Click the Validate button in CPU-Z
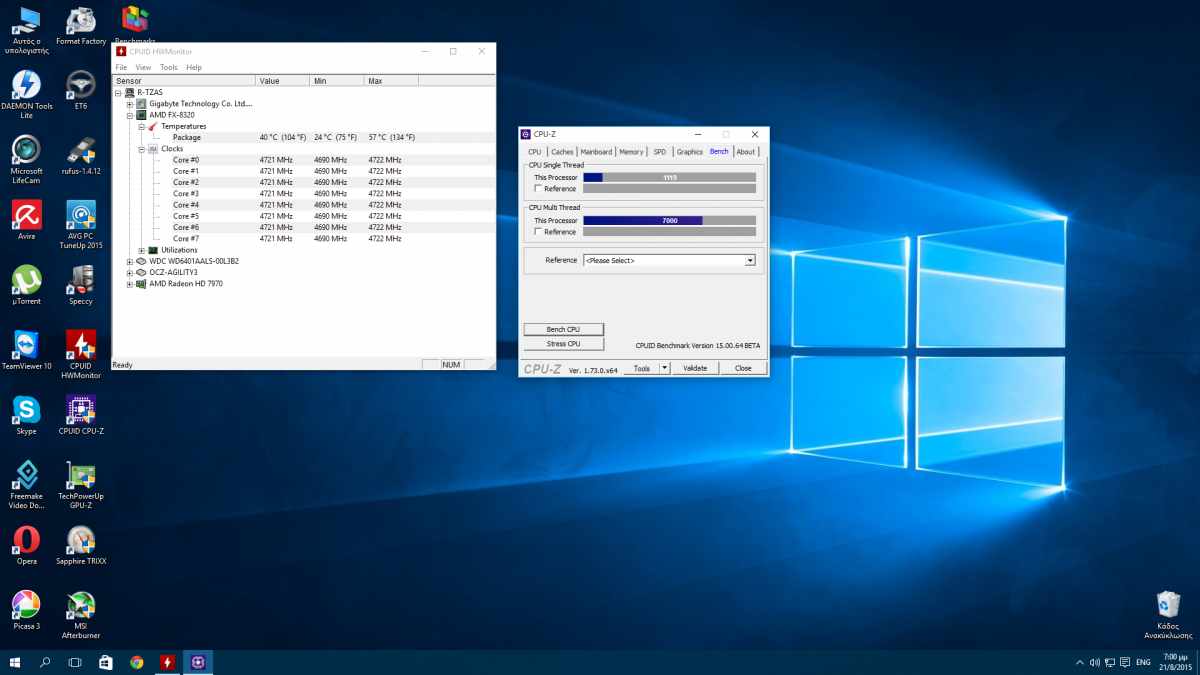 695,368
